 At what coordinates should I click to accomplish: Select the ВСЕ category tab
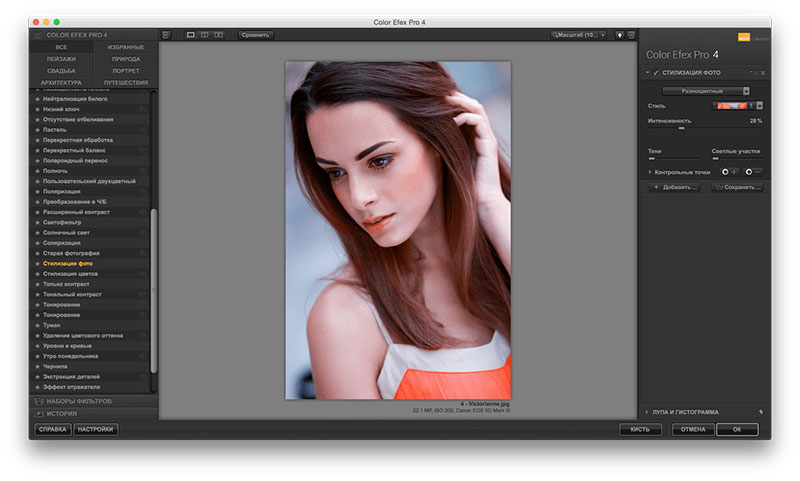[x=61, y=47]
